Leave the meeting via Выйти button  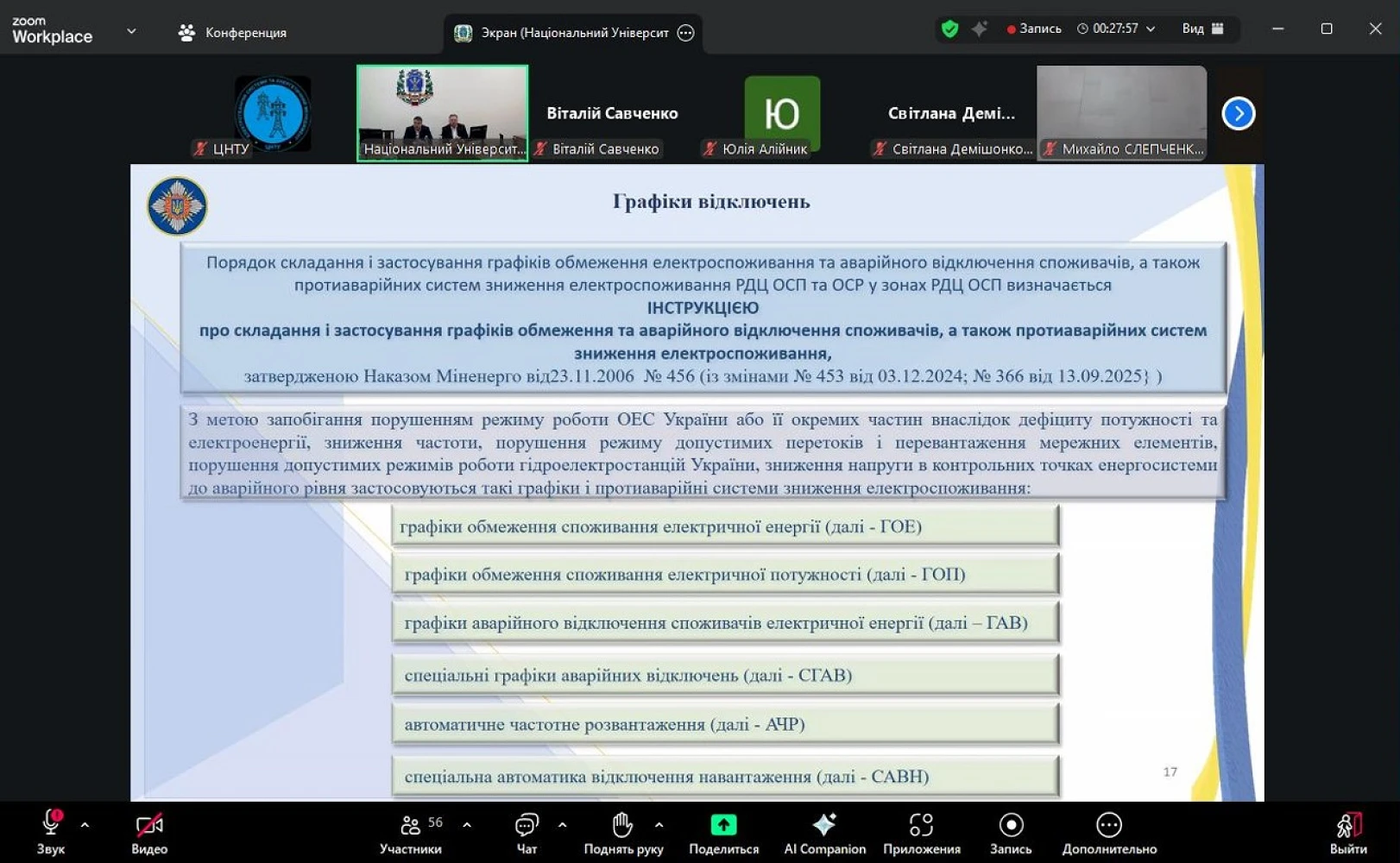point(1348,830)
